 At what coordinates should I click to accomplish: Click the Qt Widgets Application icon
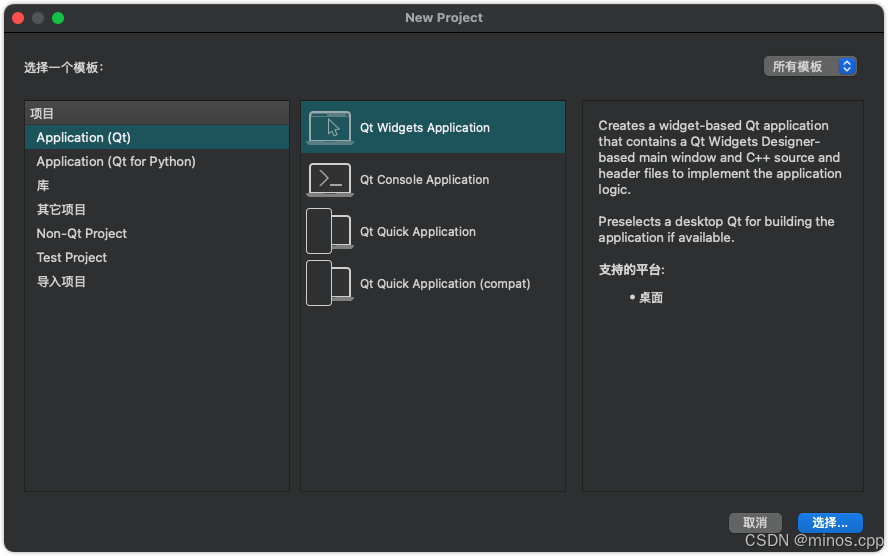(330, 127)
